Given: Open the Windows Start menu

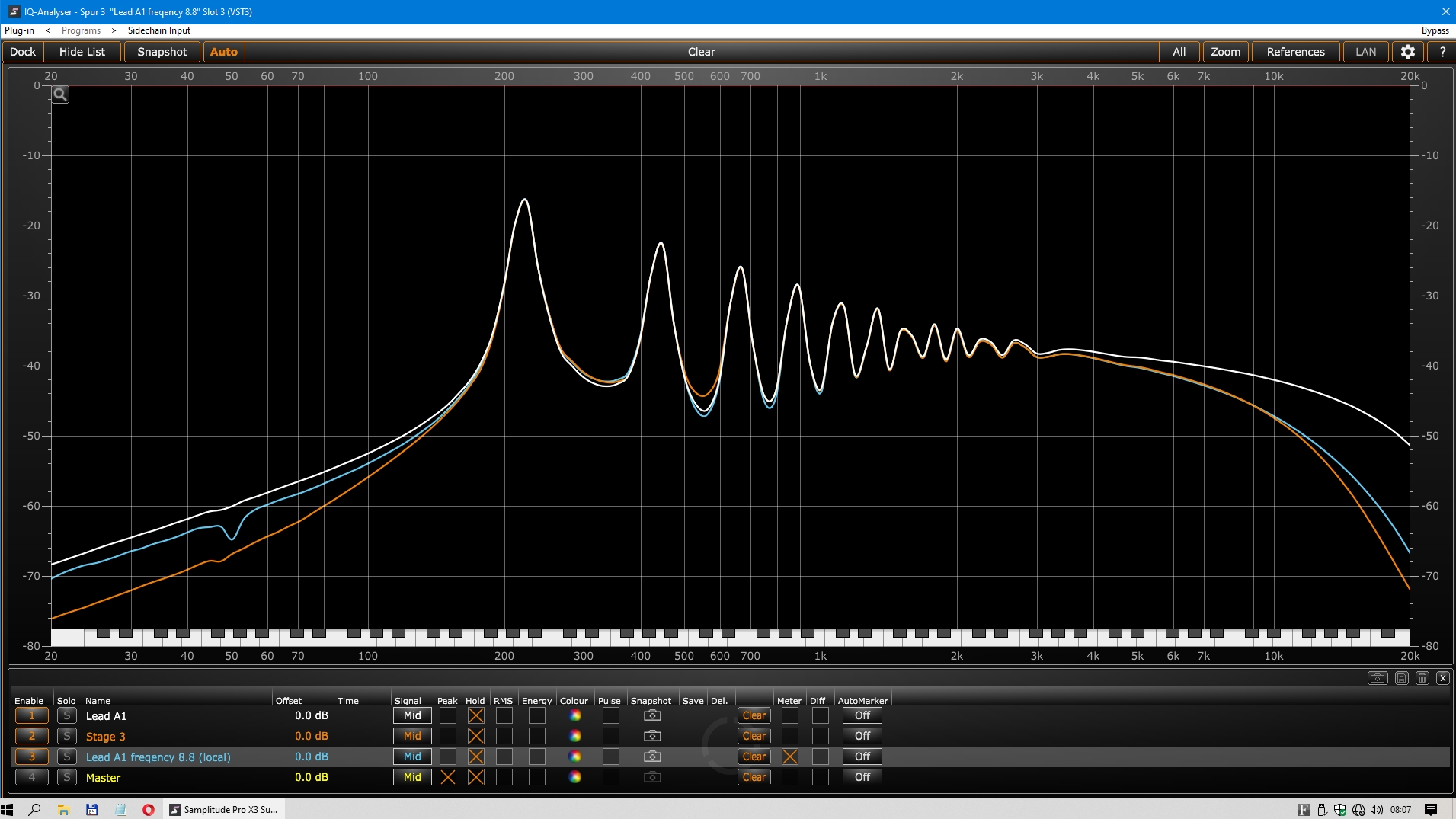Looking at the screenshot, I should click(x=8, y=809).
